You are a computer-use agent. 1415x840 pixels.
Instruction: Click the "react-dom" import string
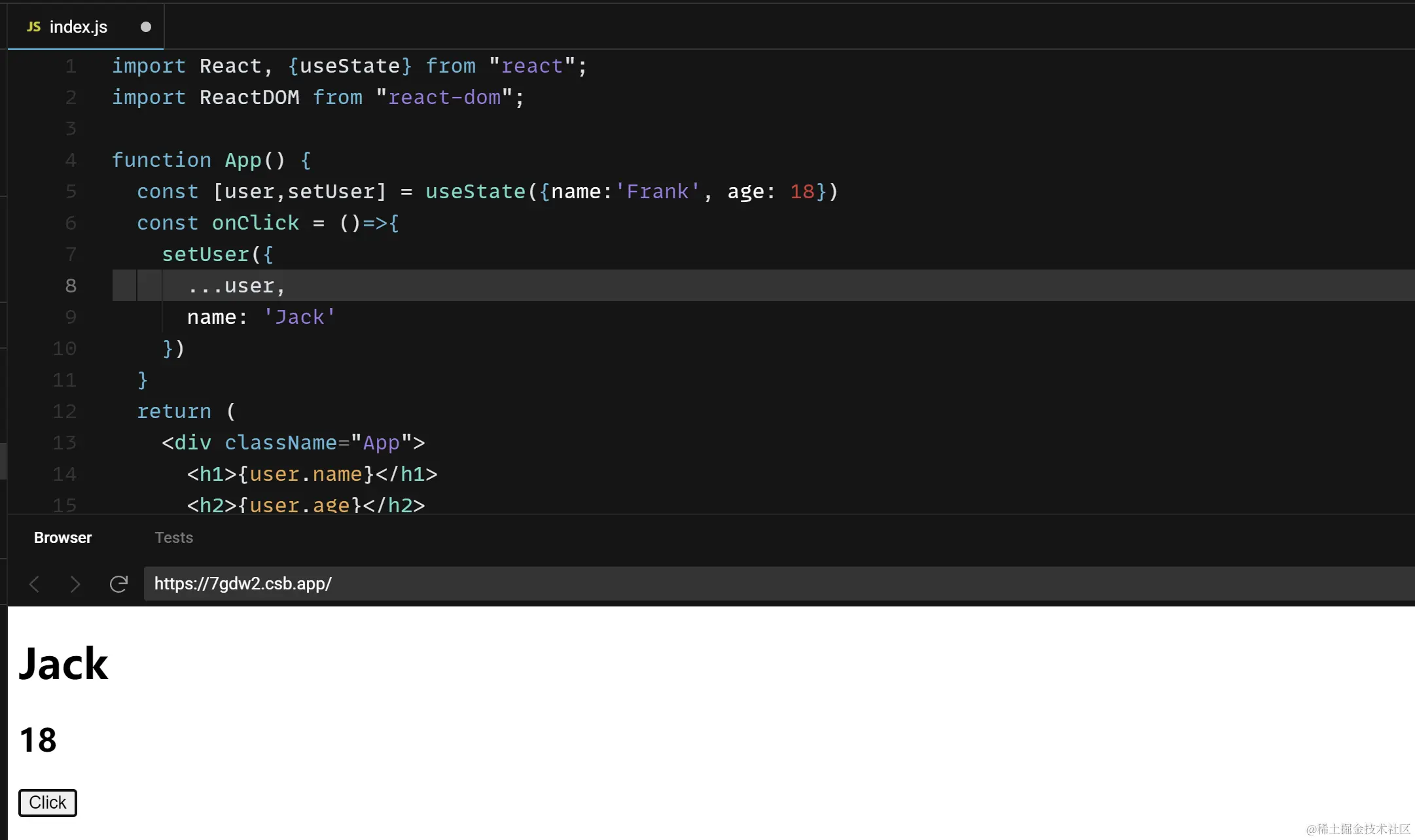coord(444,97)
